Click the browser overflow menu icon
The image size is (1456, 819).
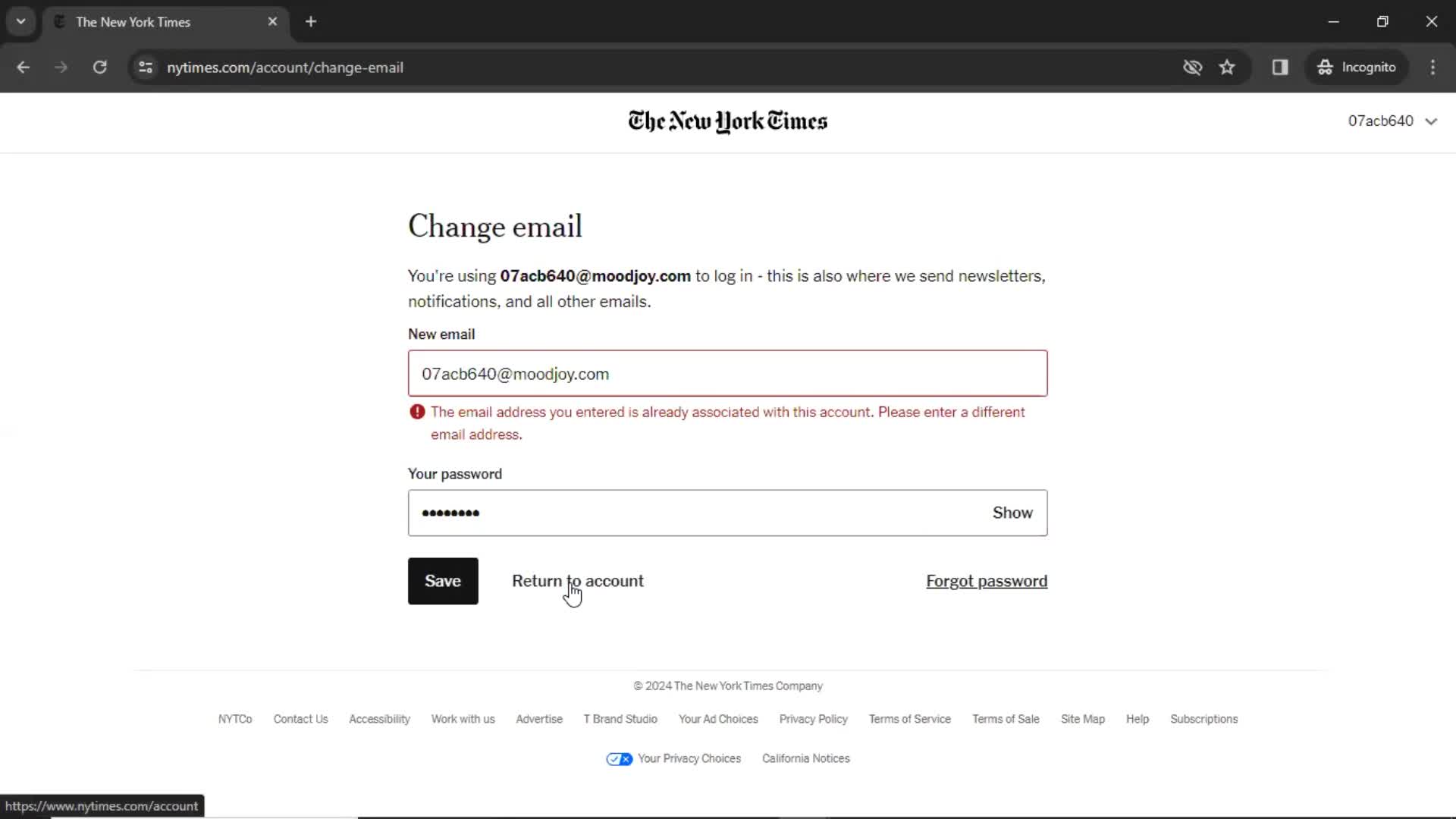coord(1434,67)
